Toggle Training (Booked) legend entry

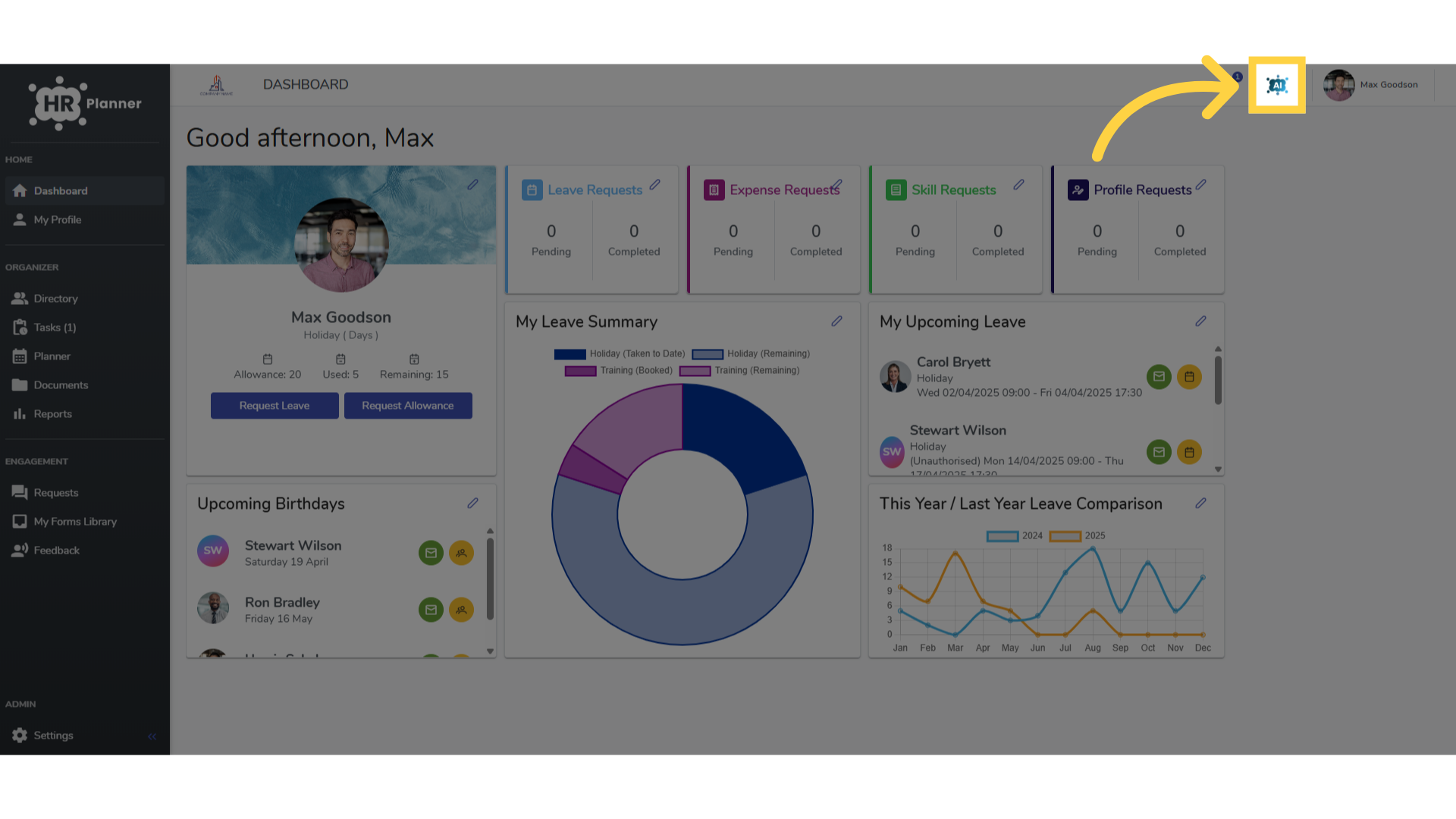click(x=619, y=371)
